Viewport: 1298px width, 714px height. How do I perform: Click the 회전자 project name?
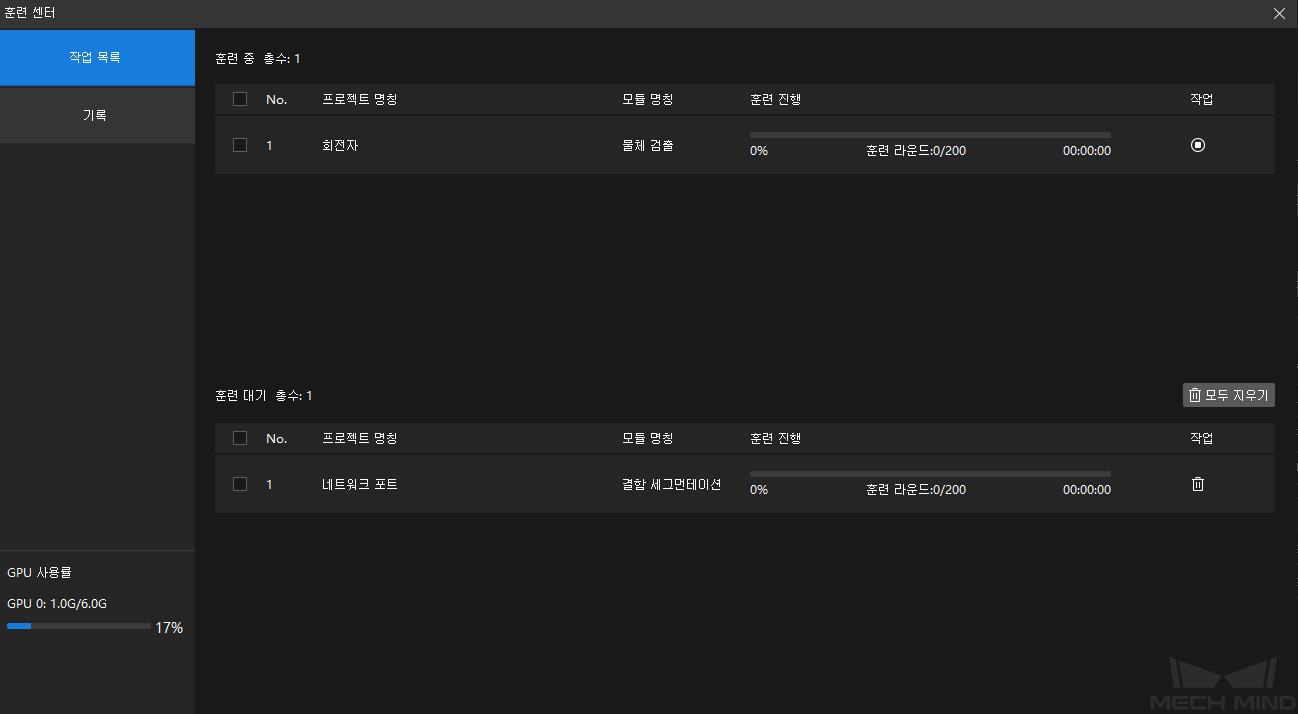pos(340,145)
